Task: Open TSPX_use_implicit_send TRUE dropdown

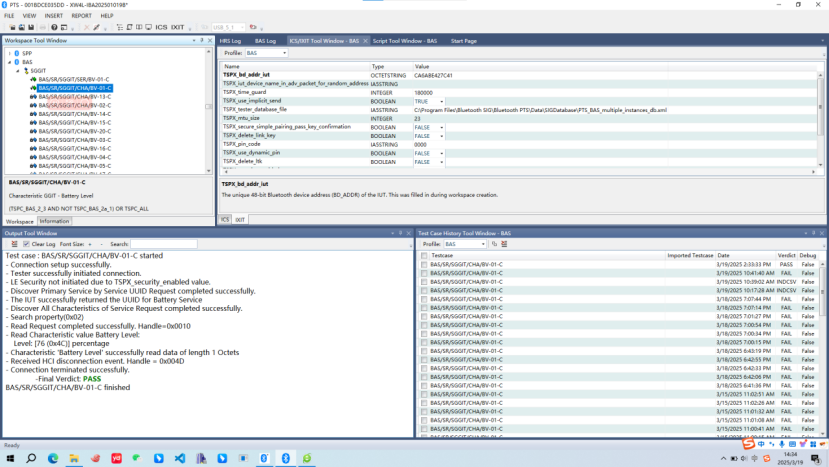Action: click(x=441, y=102)
